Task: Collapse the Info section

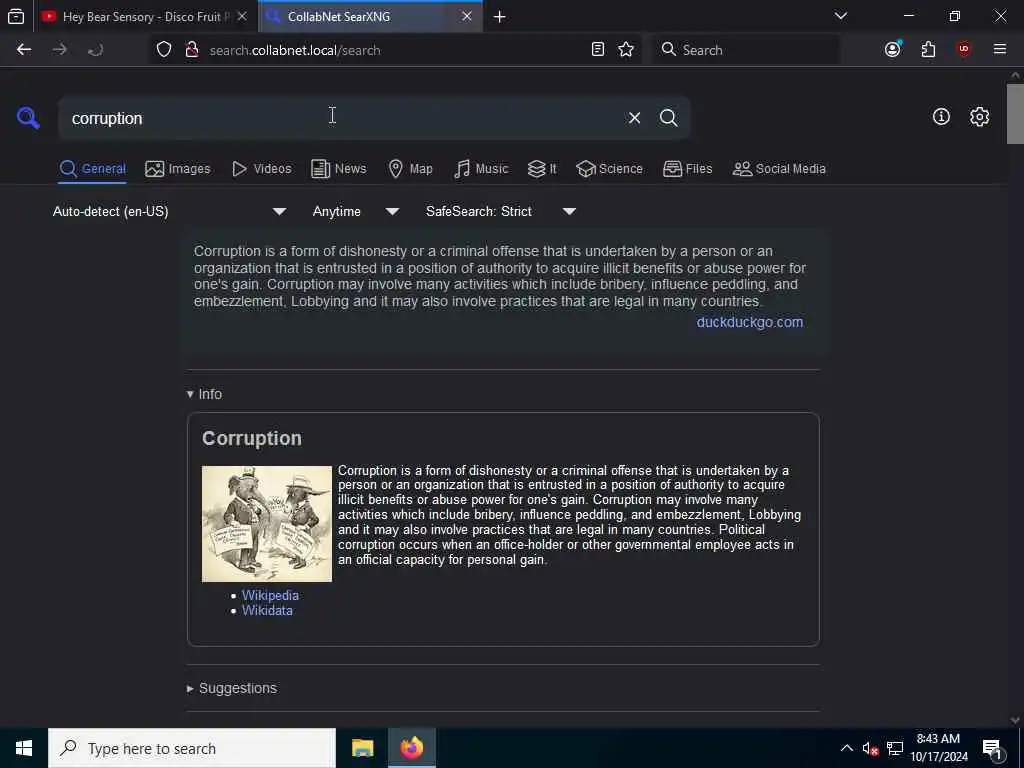Action: coord(204,394)
